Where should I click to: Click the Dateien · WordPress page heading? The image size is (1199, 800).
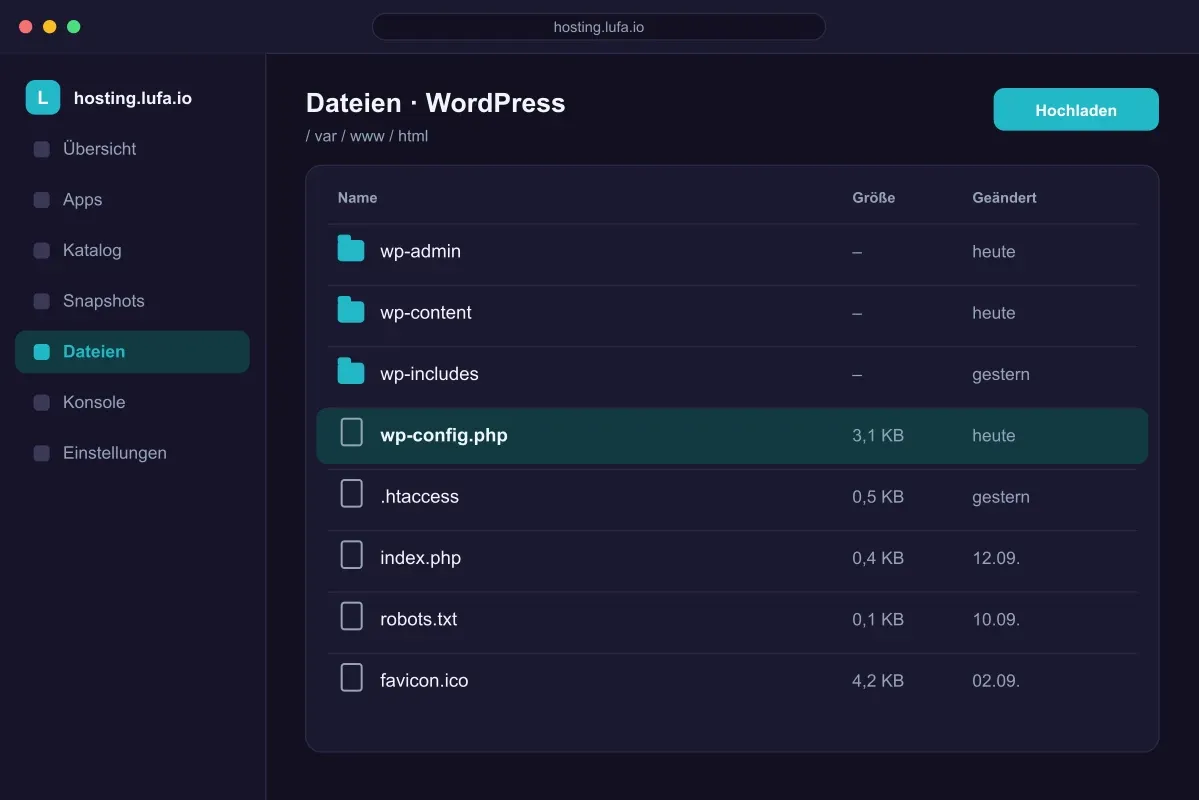[435, 102]
